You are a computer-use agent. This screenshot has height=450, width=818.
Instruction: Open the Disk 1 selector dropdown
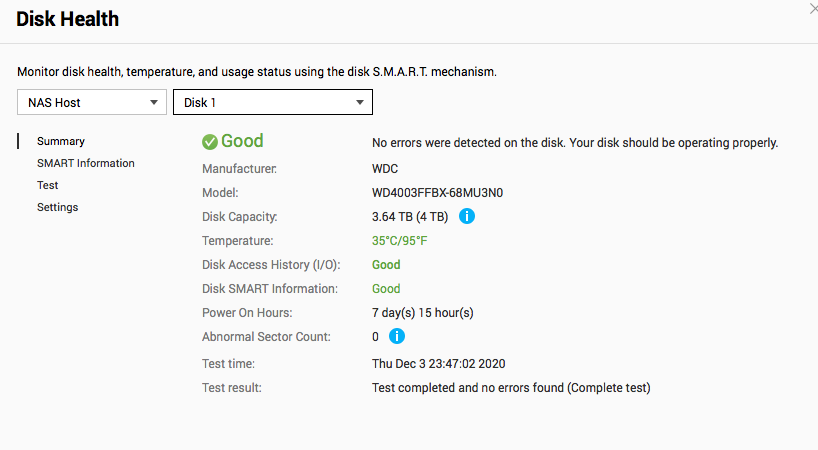[x=273, y=102]
